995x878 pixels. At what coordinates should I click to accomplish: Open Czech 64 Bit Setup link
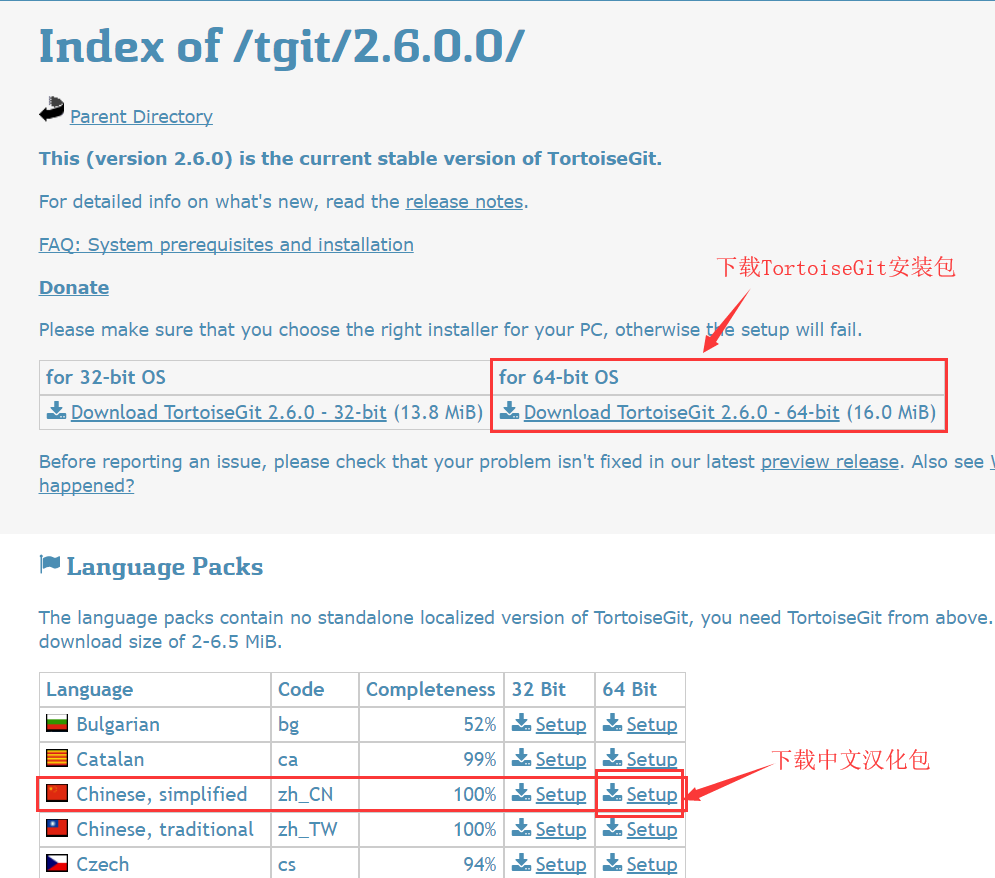652,864
